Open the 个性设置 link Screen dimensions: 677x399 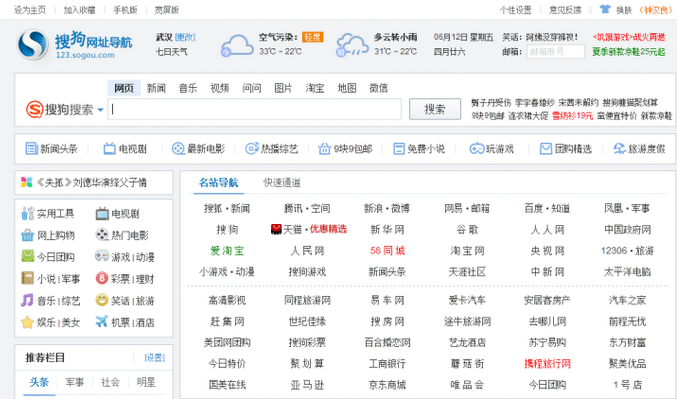516,10
